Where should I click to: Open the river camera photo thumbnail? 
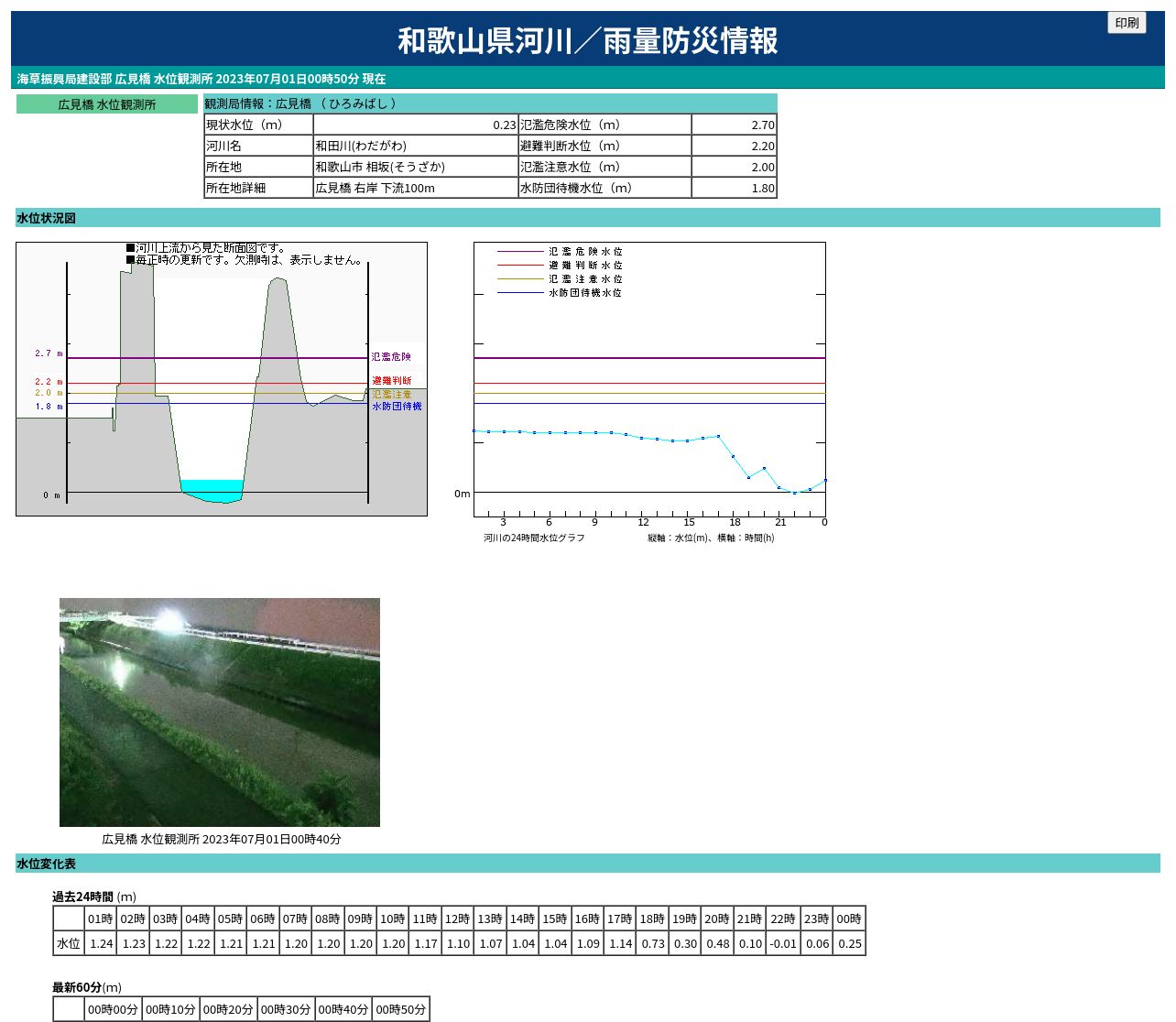coord(220,712)
